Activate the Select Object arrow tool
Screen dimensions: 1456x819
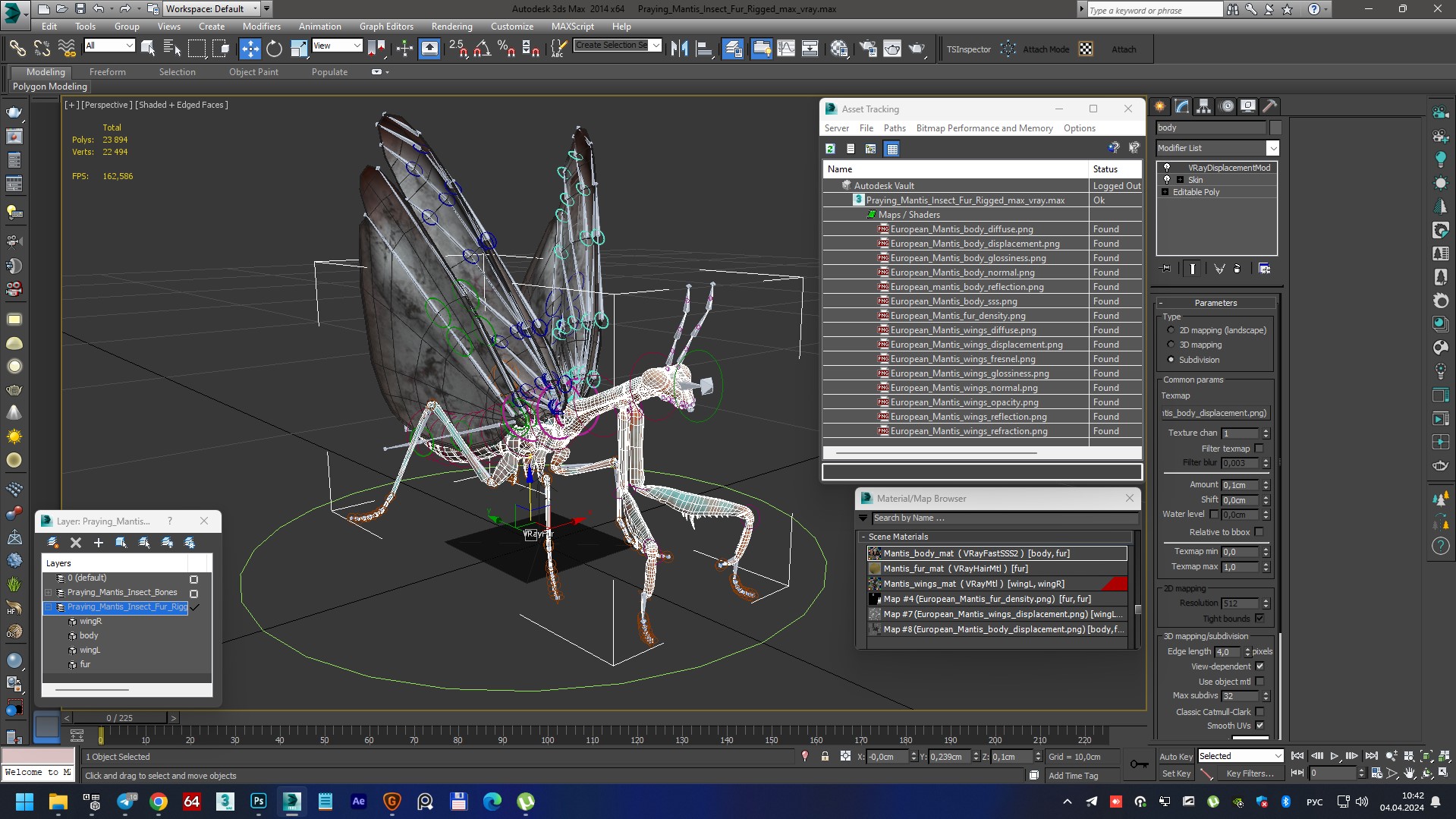coord(148,49)
